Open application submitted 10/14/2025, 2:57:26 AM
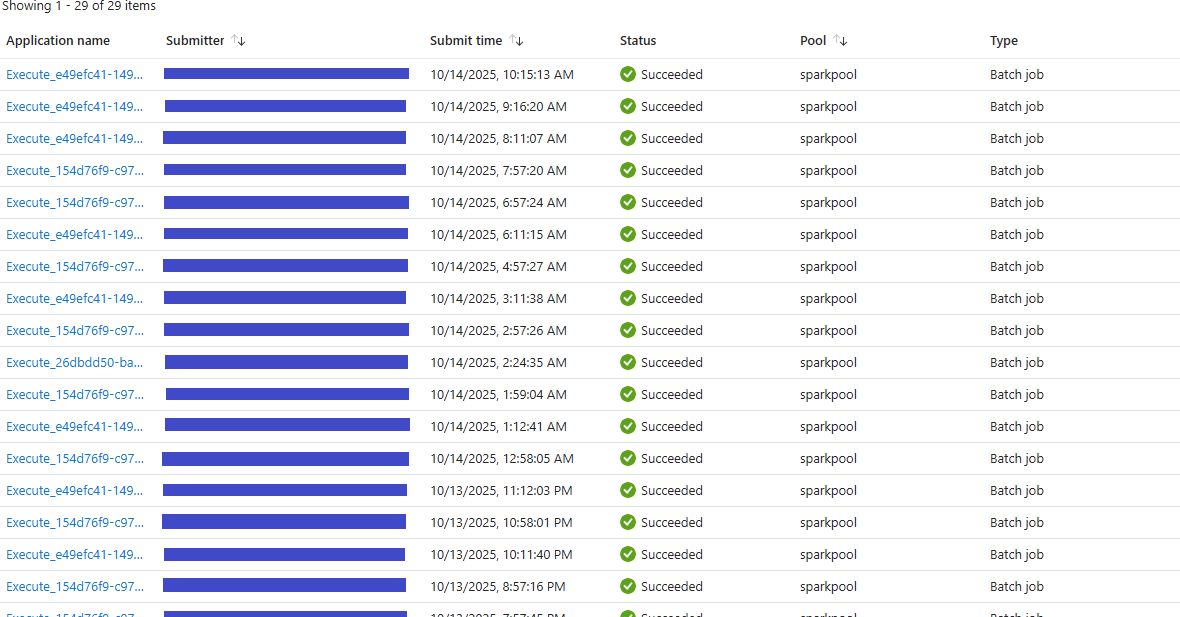Viewport: 1180px width, 617px height. click(75, 330)
